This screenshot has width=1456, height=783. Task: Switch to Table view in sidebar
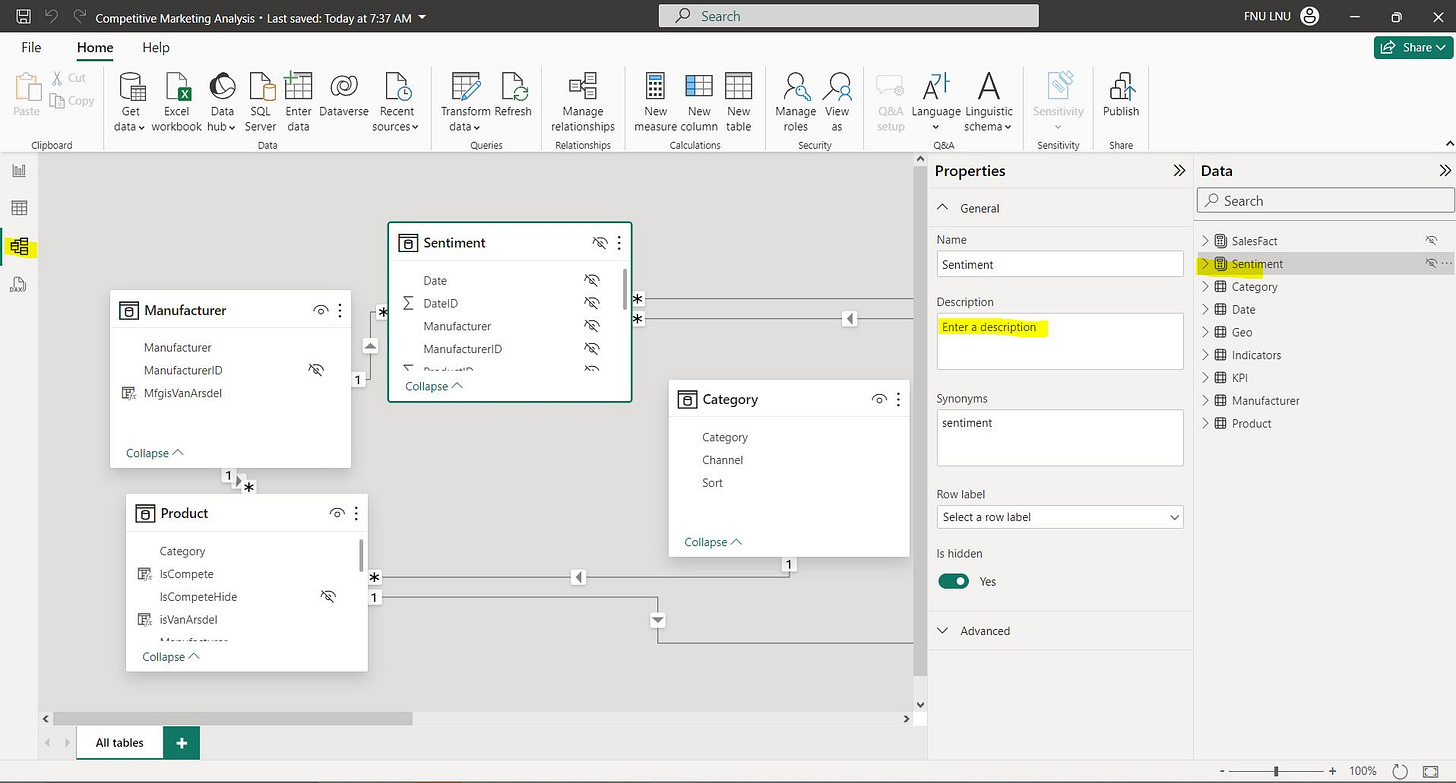[x=19, y=208]
